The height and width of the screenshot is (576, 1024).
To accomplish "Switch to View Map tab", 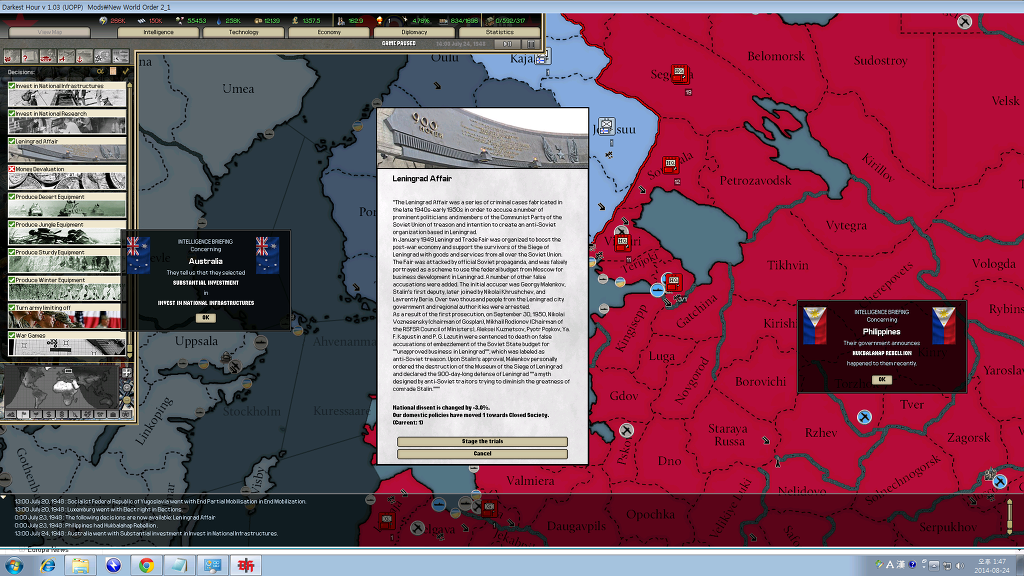I will 50,32.
